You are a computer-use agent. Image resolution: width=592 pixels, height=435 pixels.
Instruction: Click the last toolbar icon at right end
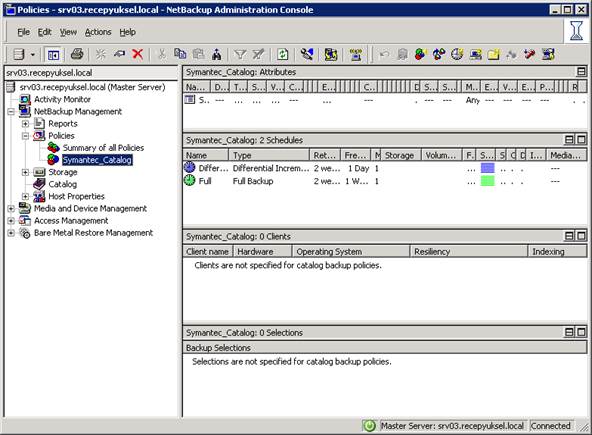point(548,54)
